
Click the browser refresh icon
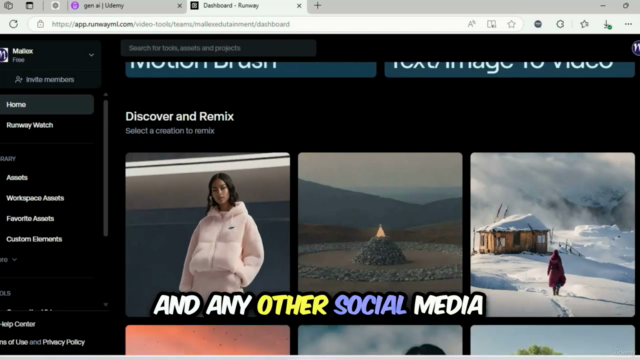13,24
